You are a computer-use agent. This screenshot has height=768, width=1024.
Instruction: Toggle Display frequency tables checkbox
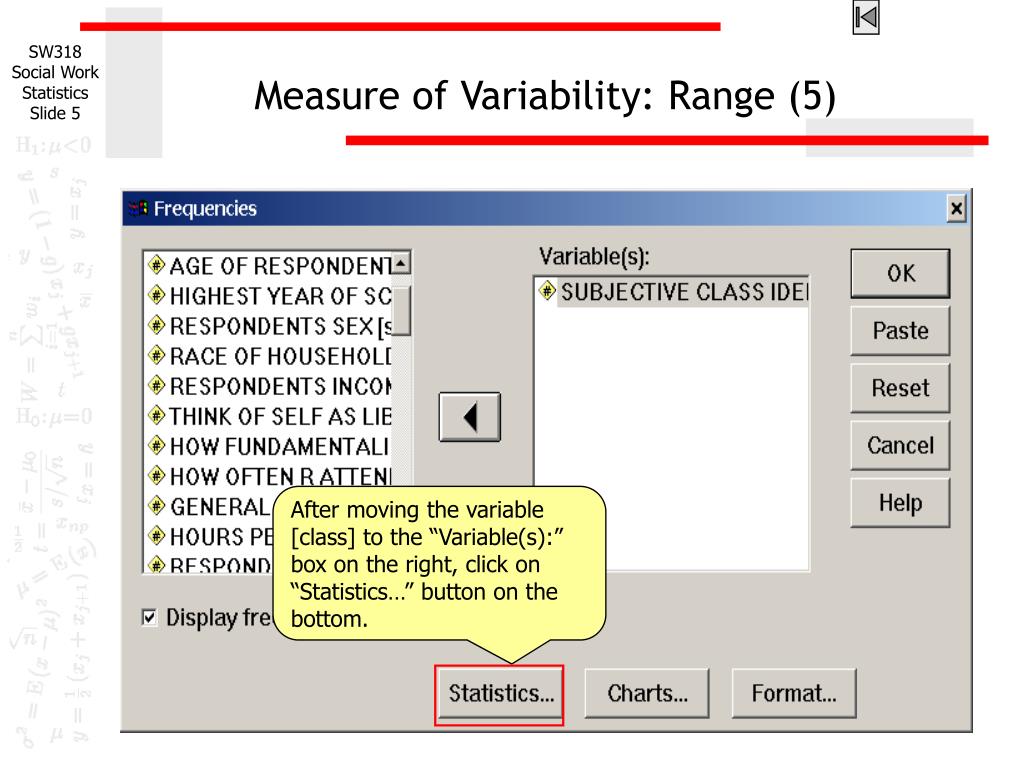tap(150, 617)
